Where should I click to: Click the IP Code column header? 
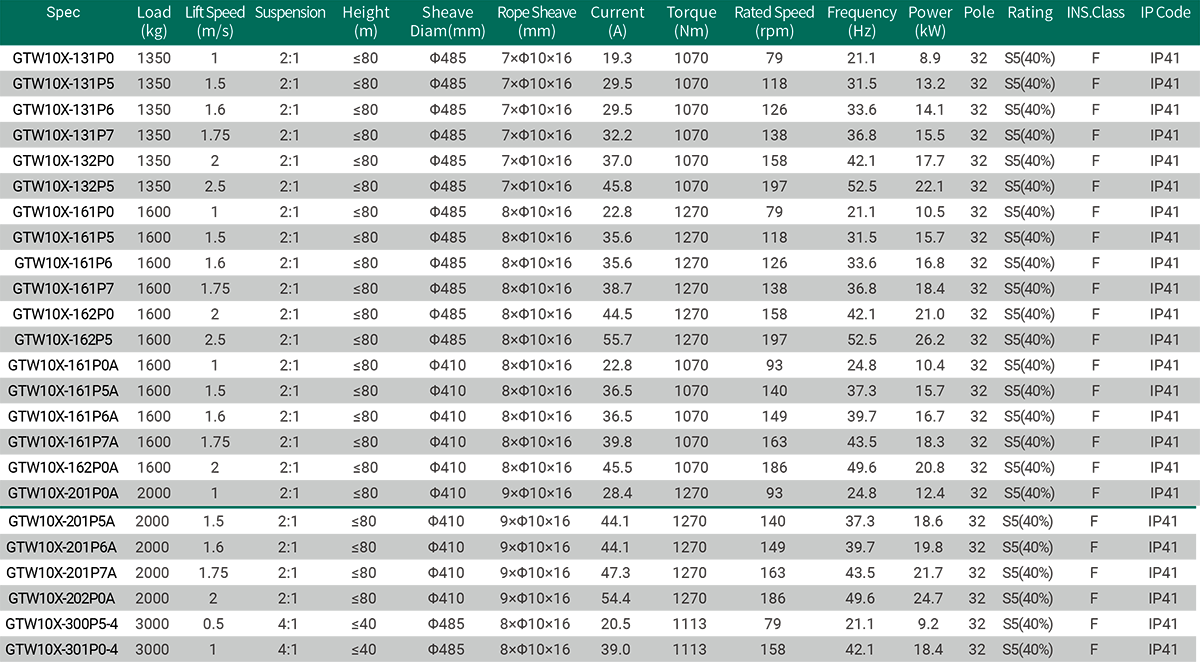coord(1165,13)
